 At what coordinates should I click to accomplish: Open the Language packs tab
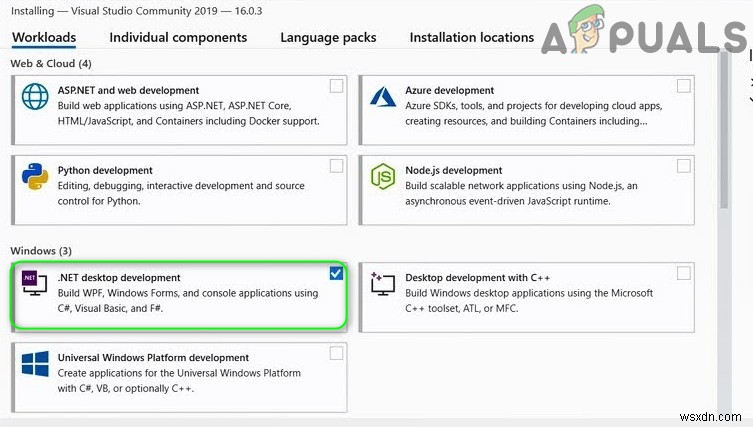(328, 37)
